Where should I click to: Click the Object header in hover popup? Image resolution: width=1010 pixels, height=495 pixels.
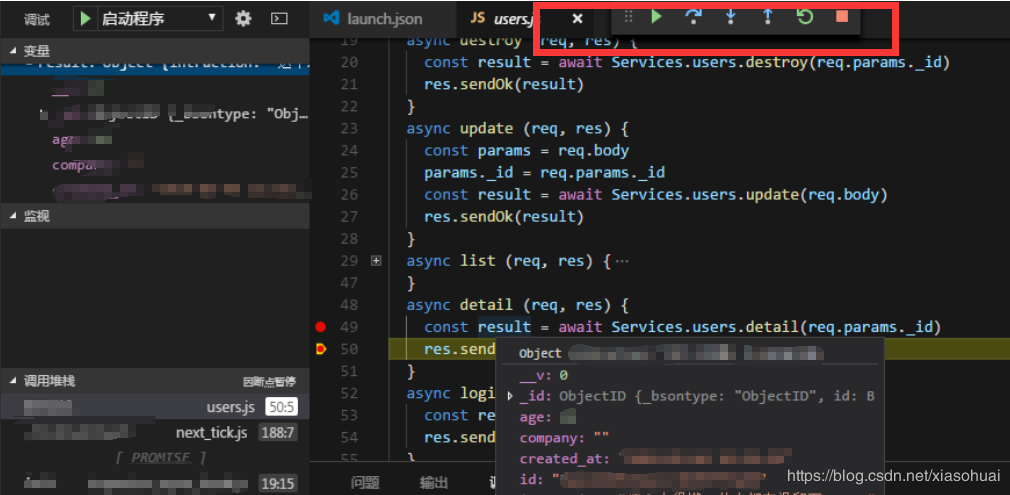click(x=540, y=353)
